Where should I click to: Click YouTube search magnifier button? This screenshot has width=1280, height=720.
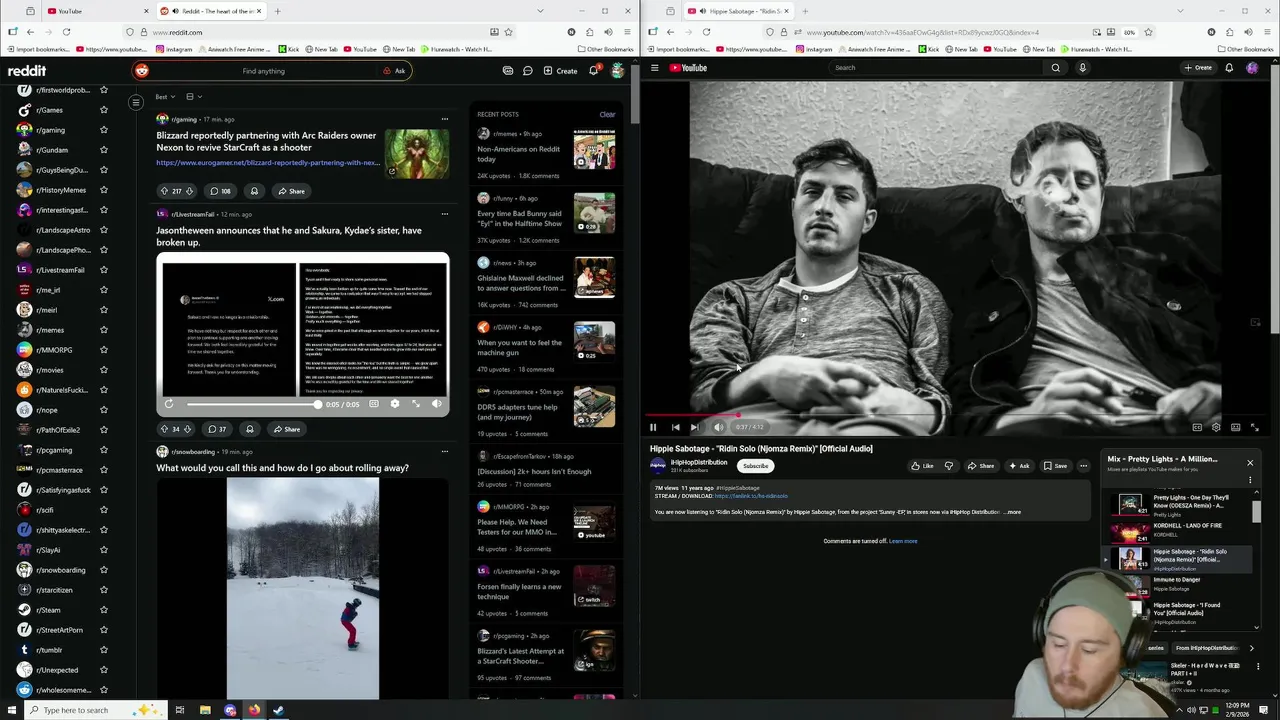click(x=1055, y=68)
